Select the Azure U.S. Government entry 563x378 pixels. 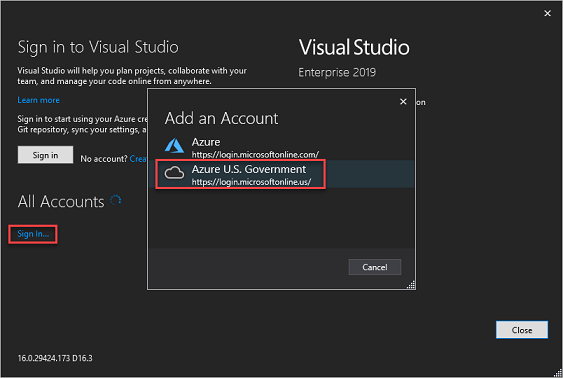point(281,174)
